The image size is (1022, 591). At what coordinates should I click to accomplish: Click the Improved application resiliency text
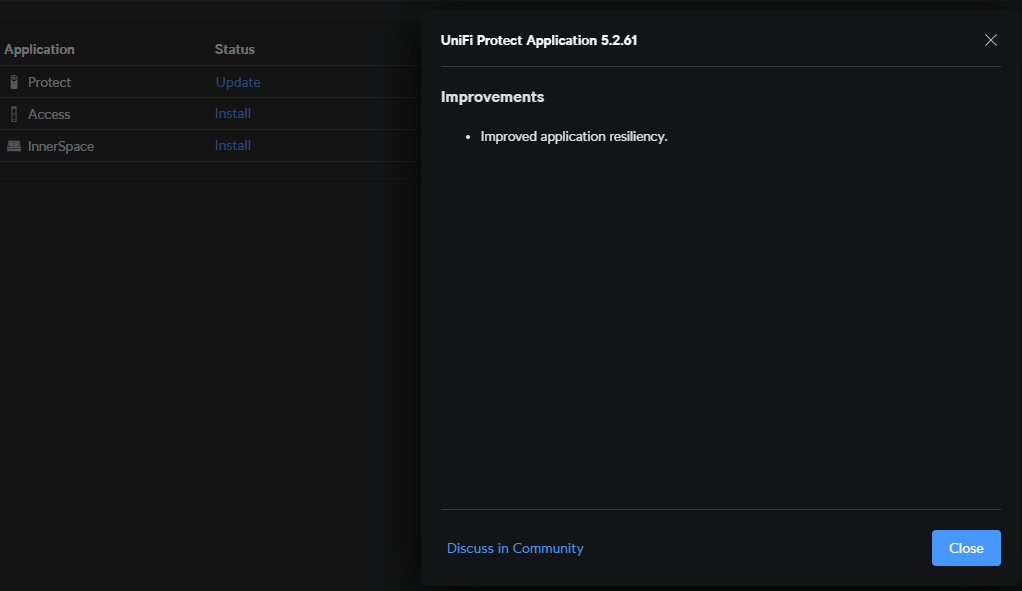click(573, 136)
